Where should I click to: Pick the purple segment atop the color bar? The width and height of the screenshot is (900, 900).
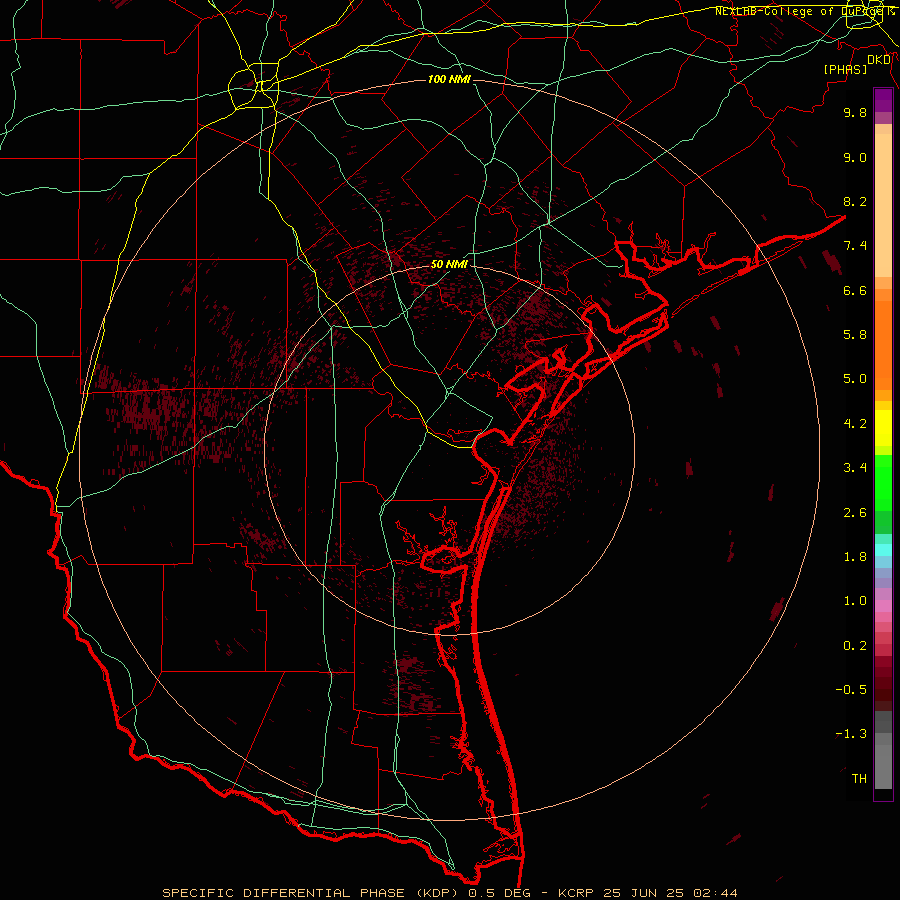tap(883, 100)
